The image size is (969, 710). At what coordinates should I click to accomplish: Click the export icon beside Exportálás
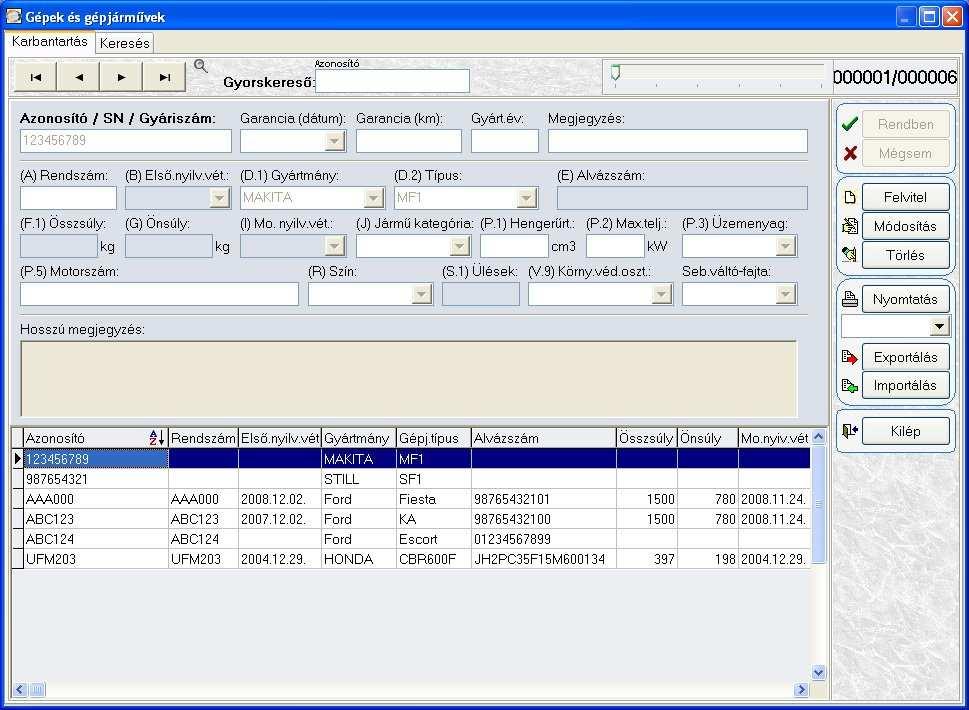tap(850, 357)
